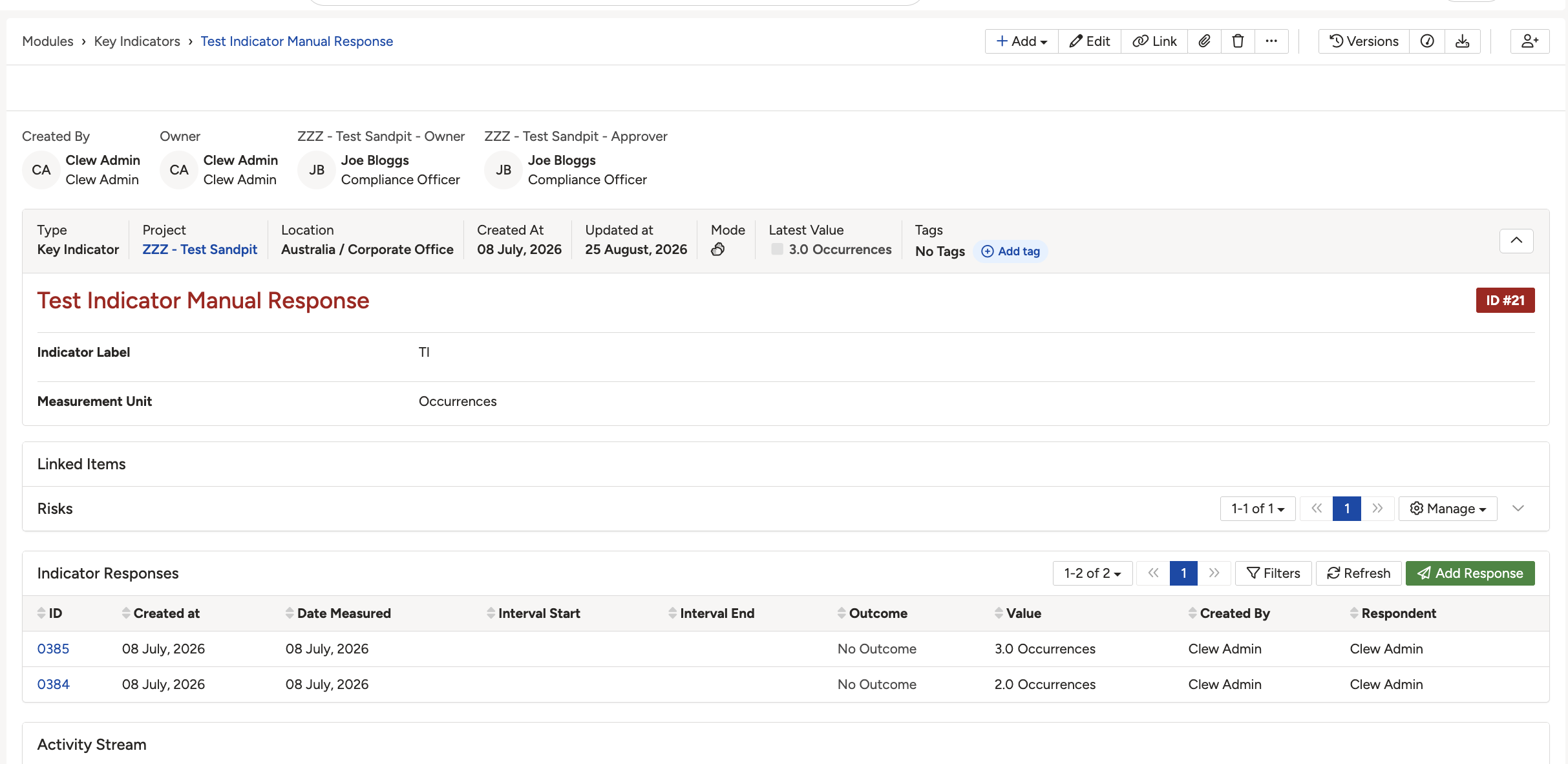Open the three-dots more options menu

1271,41
